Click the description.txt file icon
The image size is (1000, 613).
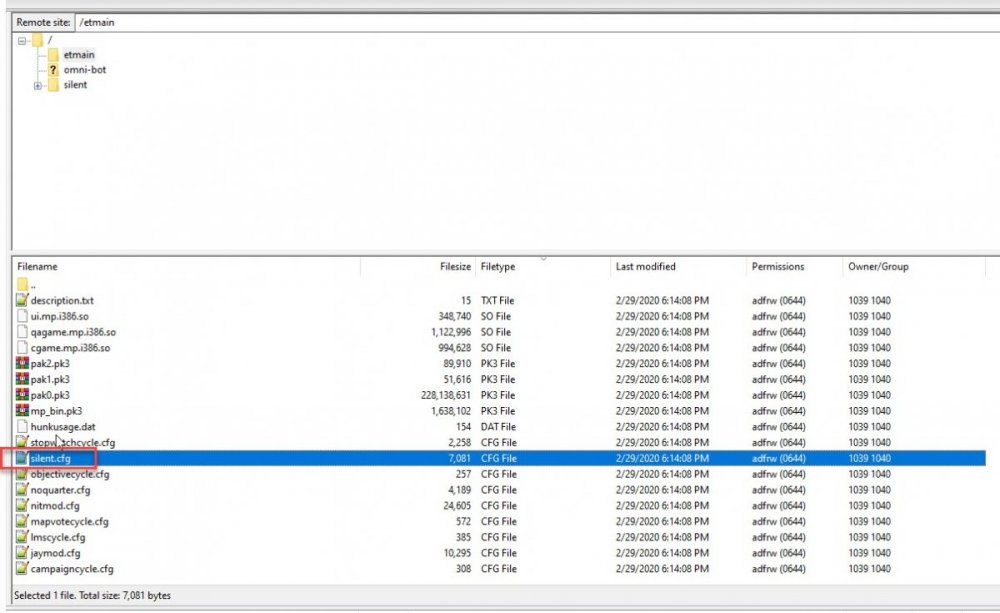22,300
